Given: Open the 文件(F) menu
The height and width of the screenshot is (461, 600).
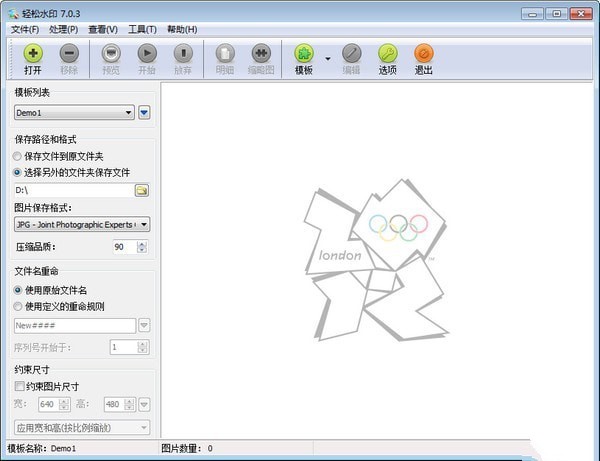Looking at the screenshot, I should (25, 29).
